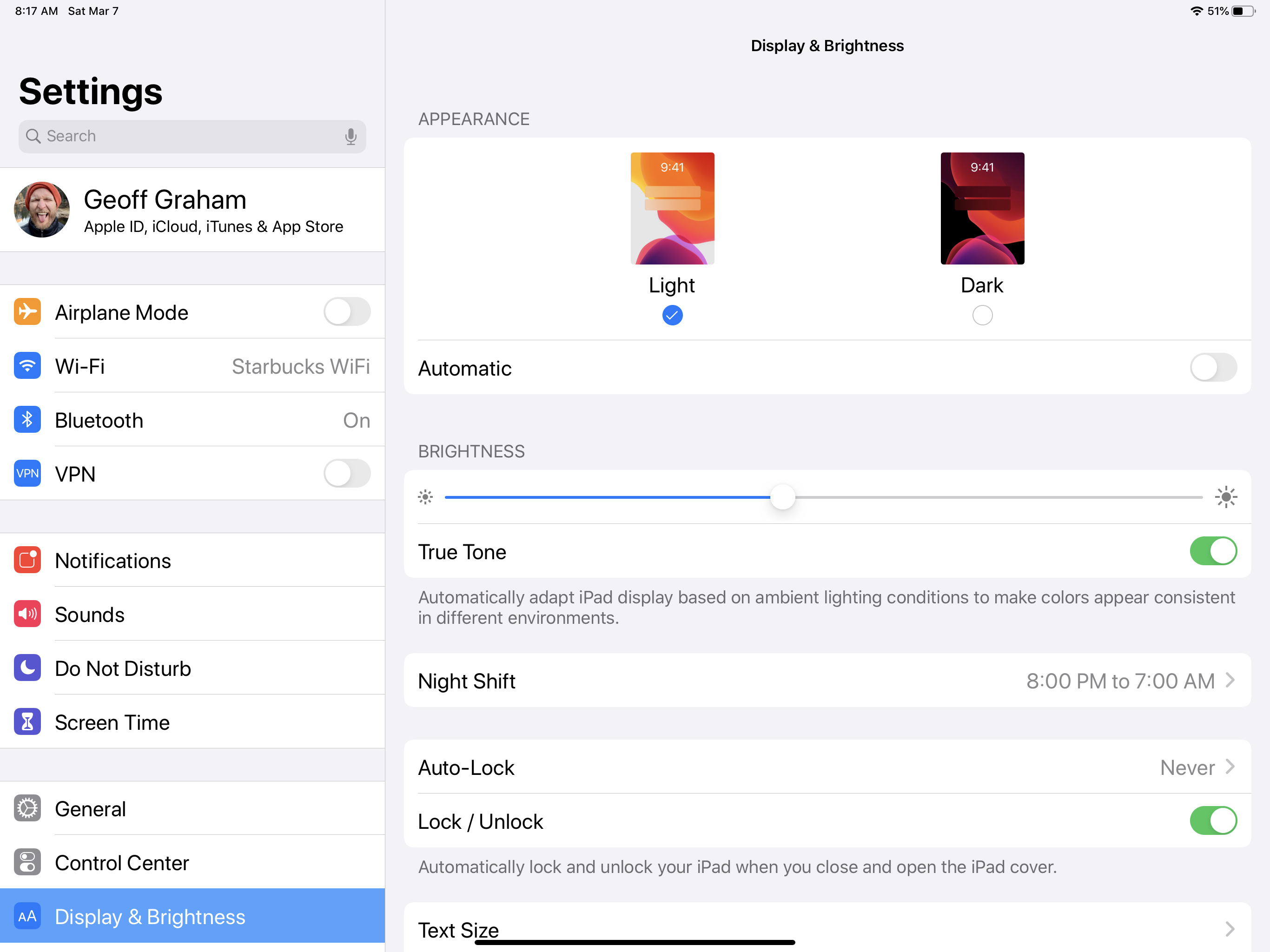Click the brightness slider track right side
This screenshot has height=952, width=1270.
tap(999, 497)
